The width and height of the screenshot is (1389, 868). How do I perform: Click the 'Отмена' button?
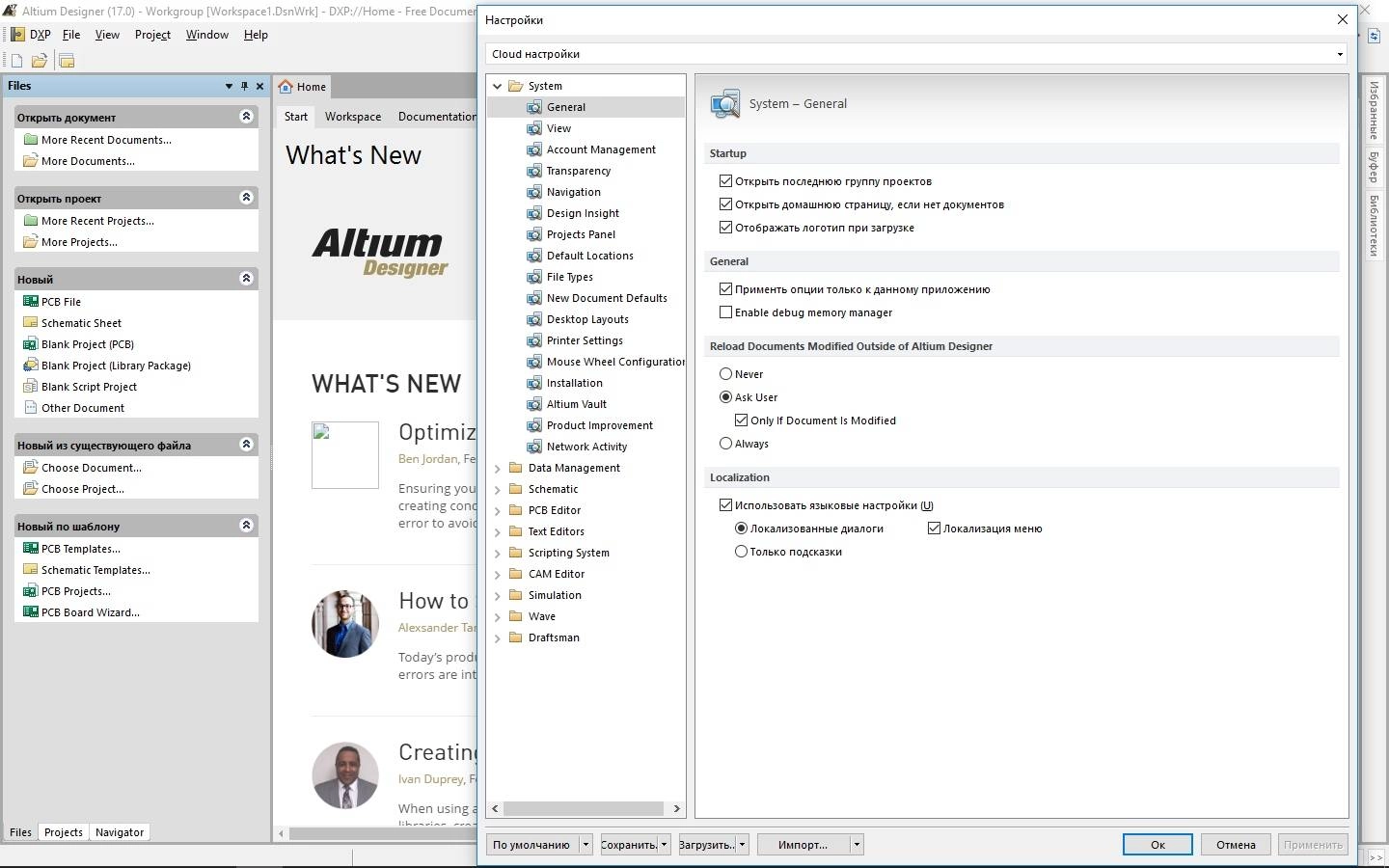pyautogui.click(x=1236, y=845)
